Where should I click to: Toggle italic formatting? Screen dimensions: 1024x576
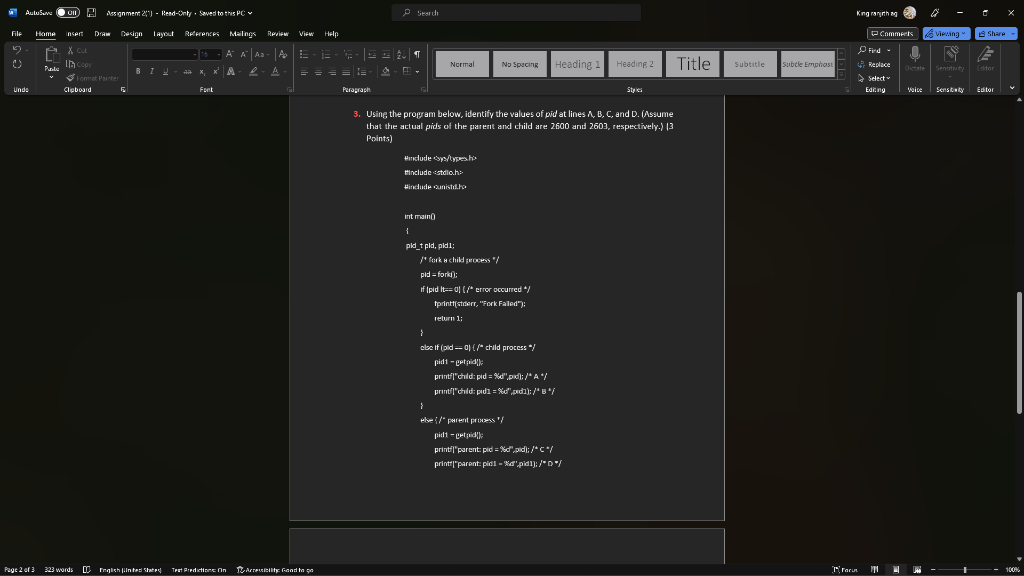tap(150, 71)
